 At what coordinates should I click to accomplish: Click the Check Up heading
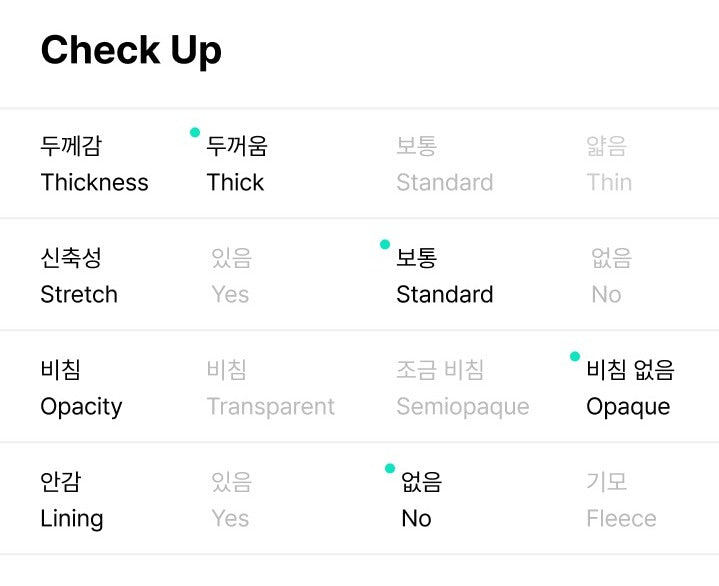(131, 50)
